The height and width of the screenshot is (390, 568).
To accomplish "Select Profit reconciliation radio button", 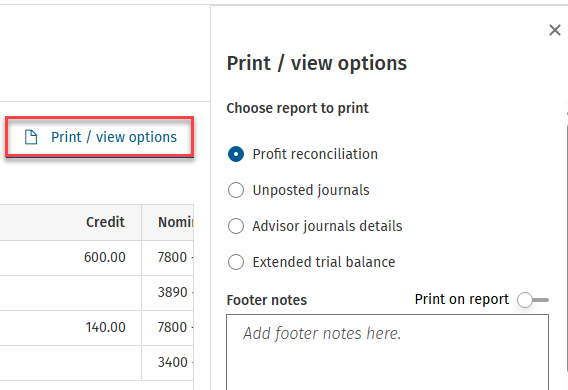I will (x=236, y=154).
